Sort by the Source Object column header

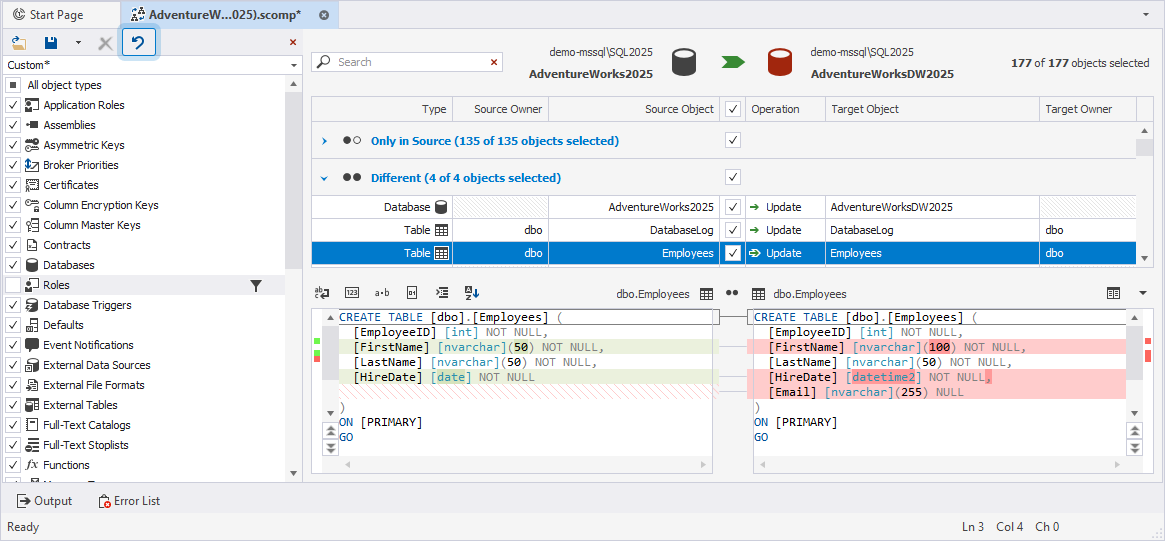click(634, 109)
